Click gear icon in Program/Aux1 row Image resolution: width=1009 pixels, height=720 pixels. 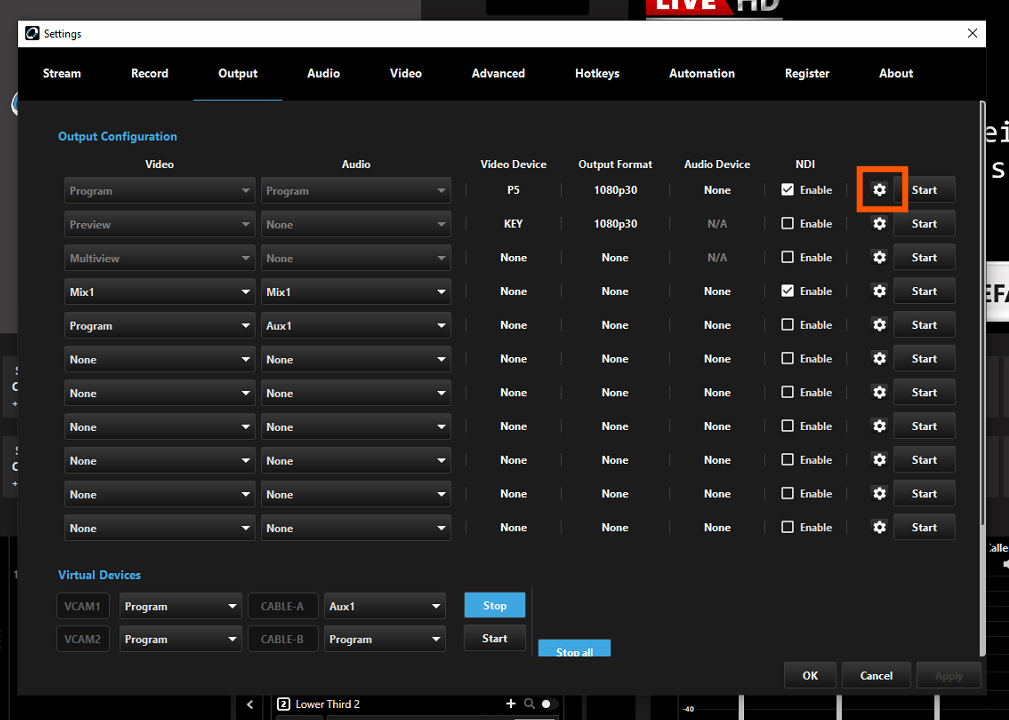click(x=879, y=325)
